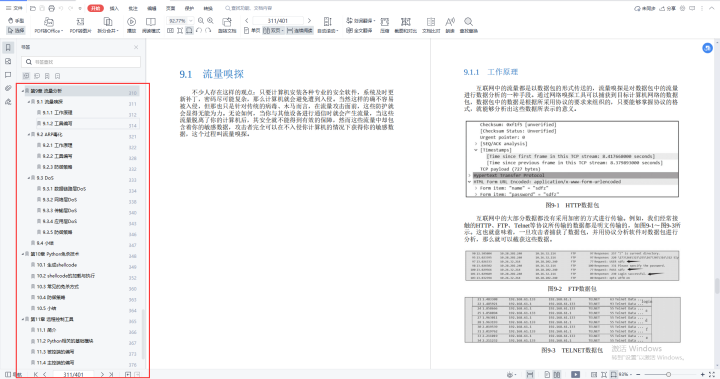Show the attachments sidebar panel
This screenshot has height=379, width=720.
tap(8, 88)
